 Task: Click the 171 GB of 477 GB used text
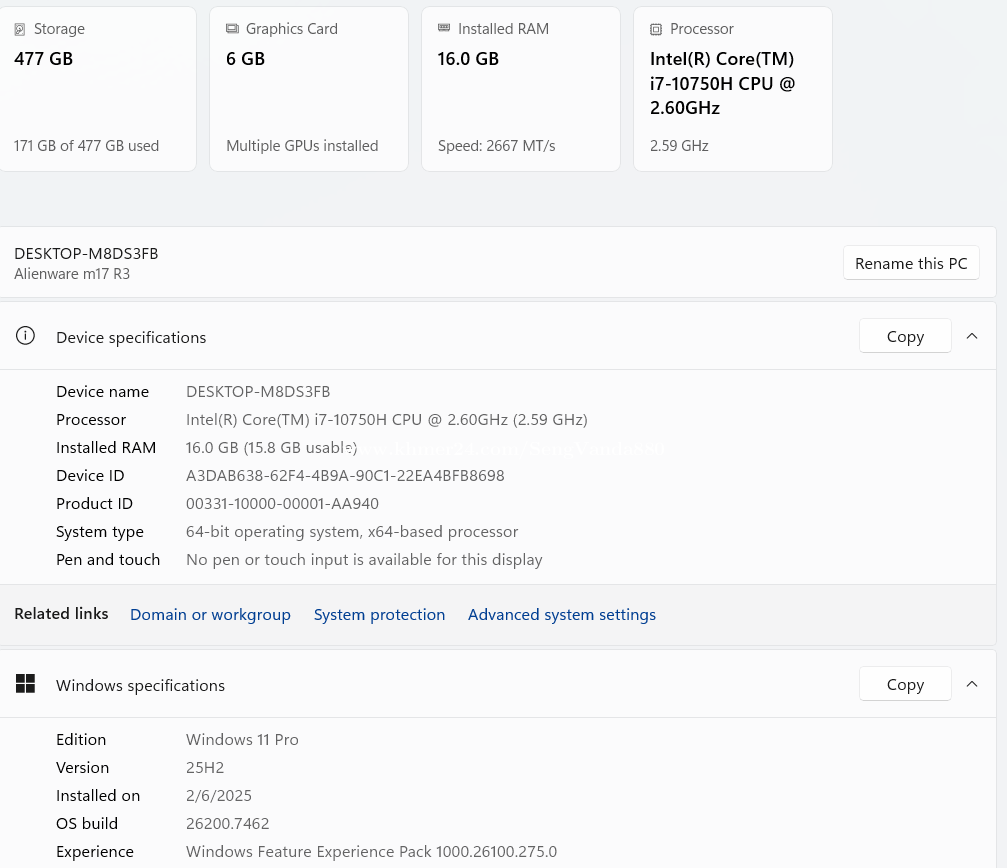pyautogui.click(x=87, y=145)
